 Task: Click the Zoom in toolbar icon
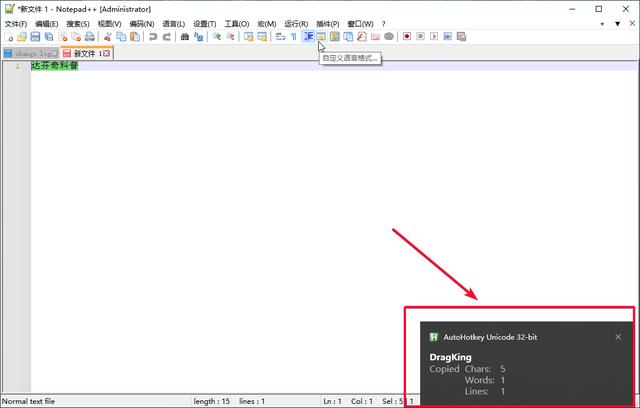(x=216, y=37)
